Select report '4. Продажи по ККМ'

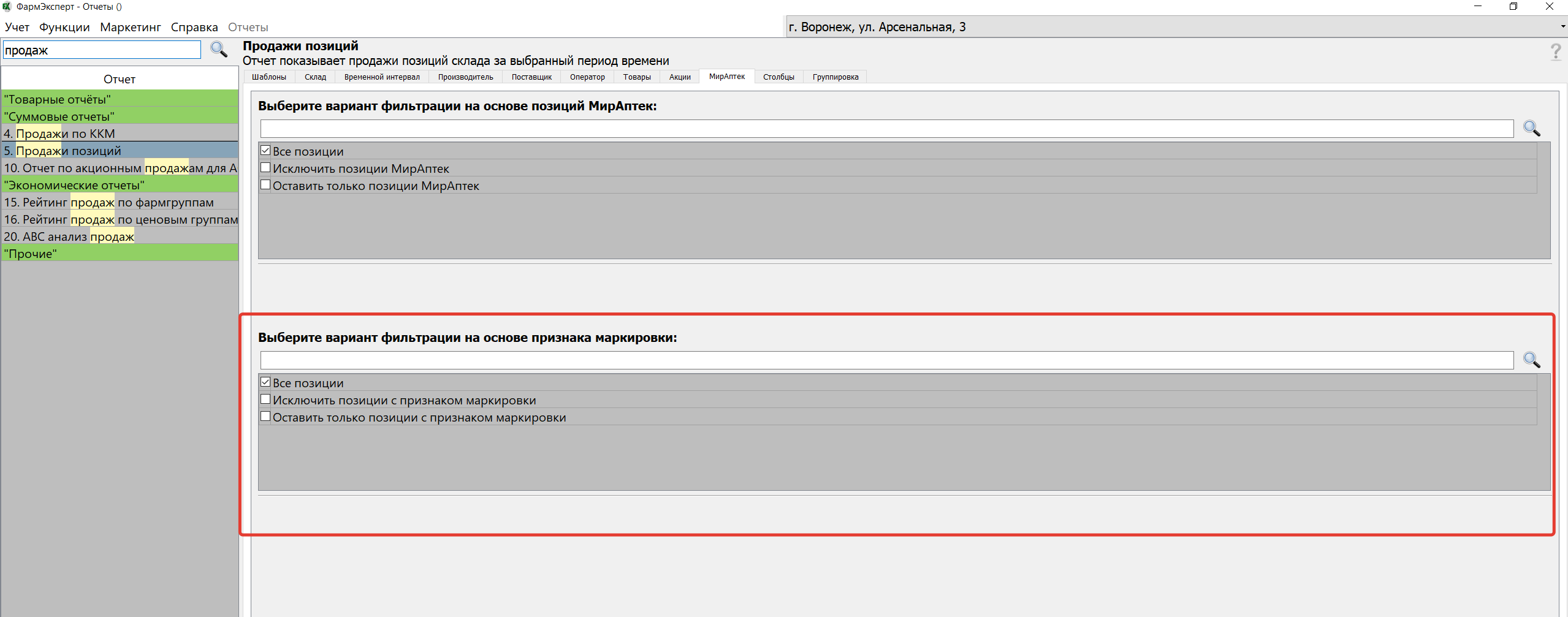click(x=59, y=134)
